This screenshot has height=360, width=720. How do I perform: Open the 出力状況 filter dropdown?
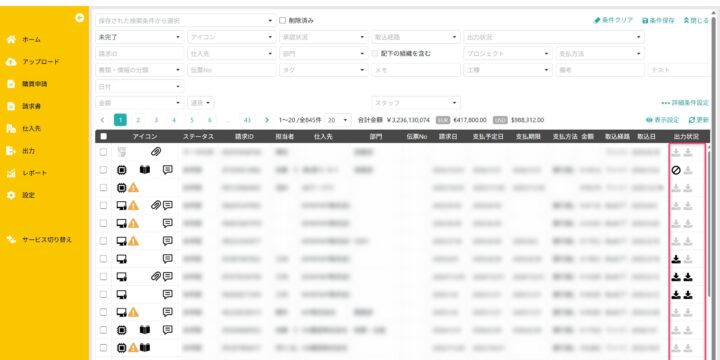pyautogui.click(x=554, y=37)
